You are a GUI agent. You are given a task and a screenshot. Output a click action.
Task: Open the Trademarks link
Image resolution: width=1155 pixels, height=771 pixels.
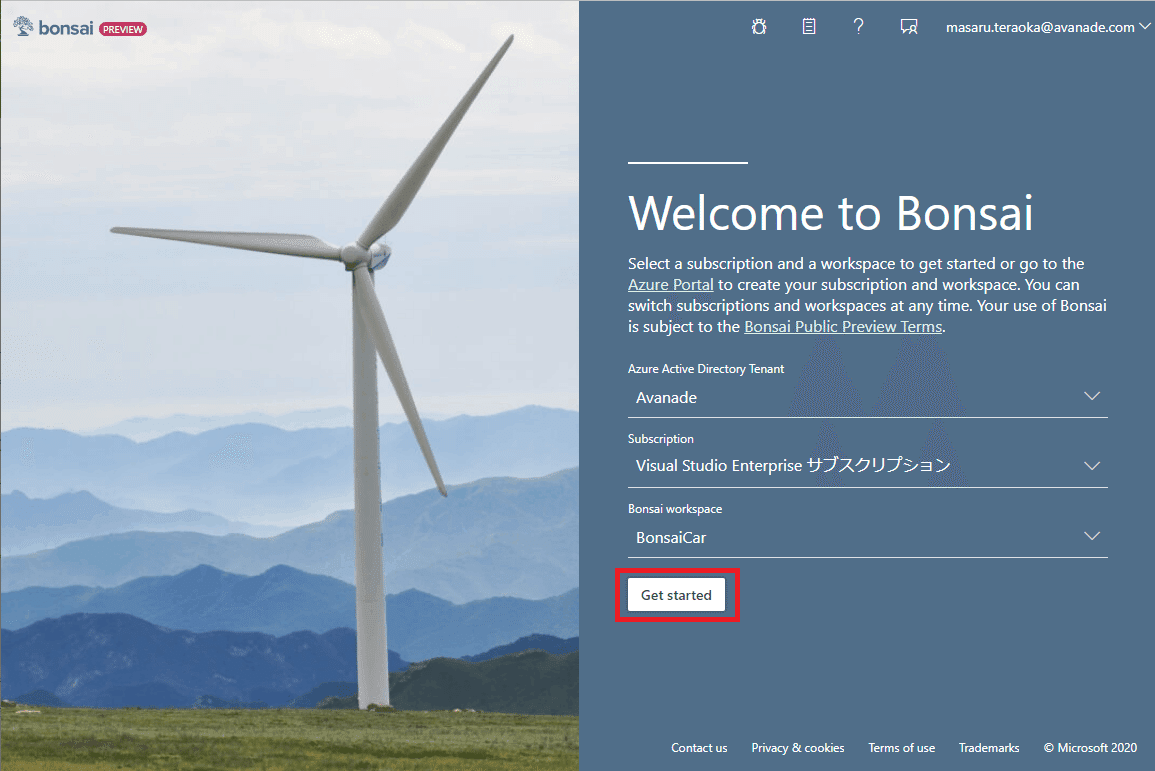coord(989,748)
